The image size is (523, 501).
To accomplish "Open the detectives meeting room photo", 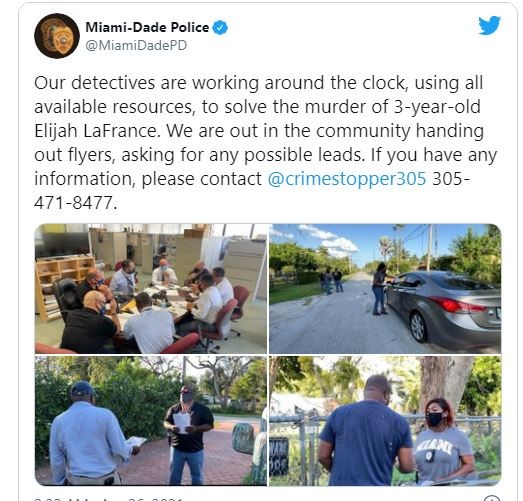I will click(151, 289).
